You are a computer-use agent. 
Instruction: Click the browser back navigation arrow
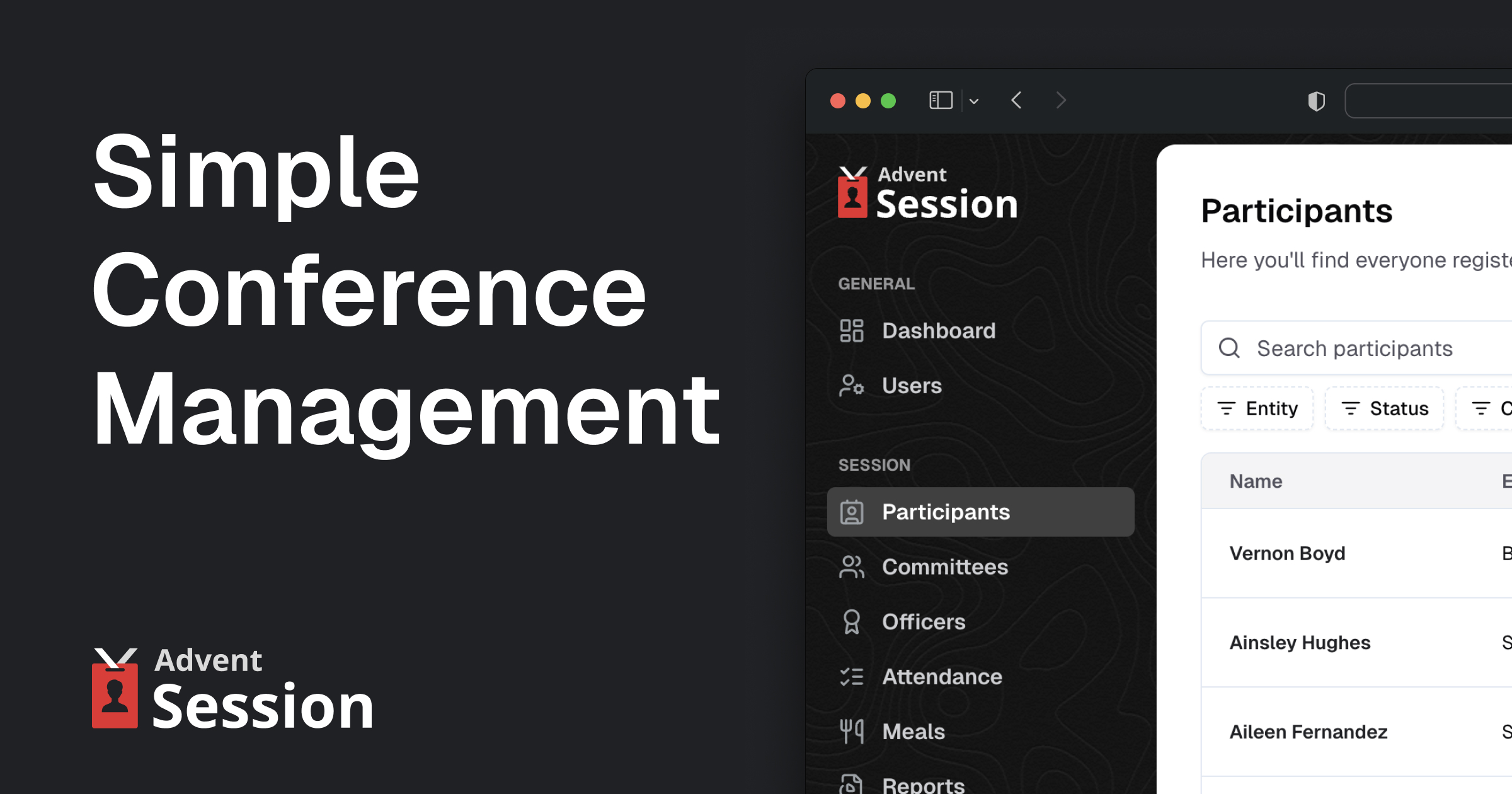[x=1016, y=100]
